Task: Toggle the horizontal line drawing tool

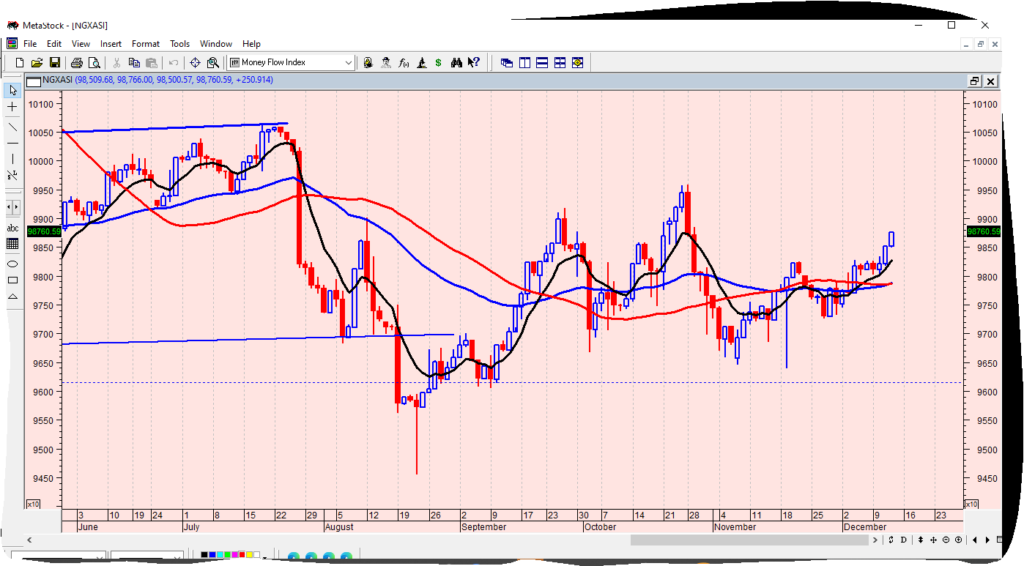Action: coord(13,143)
